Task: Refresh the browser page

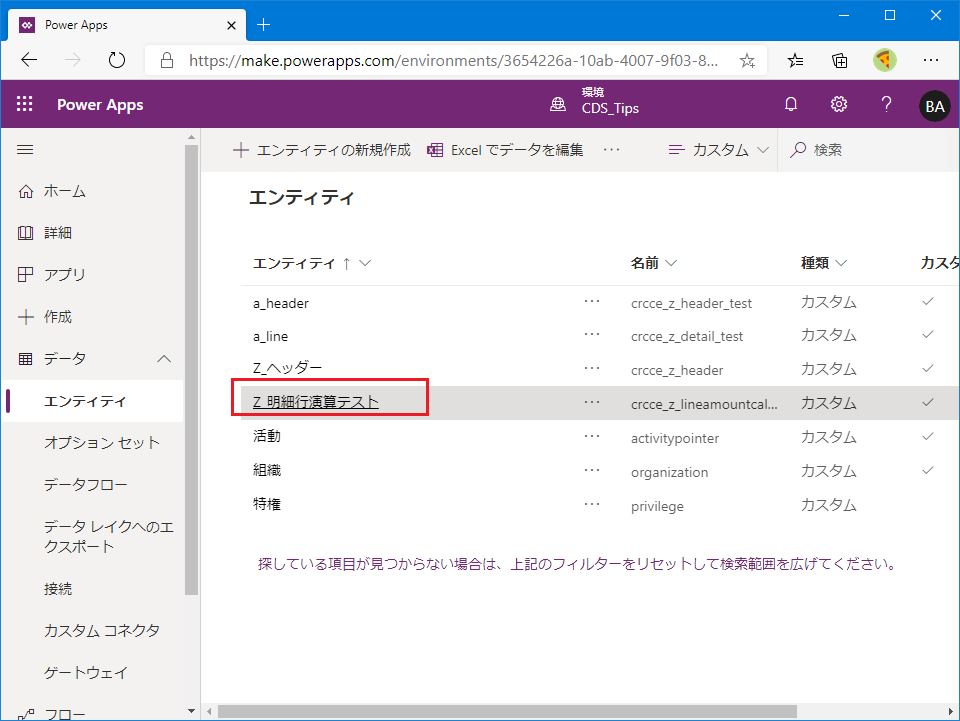Action: 116,60
